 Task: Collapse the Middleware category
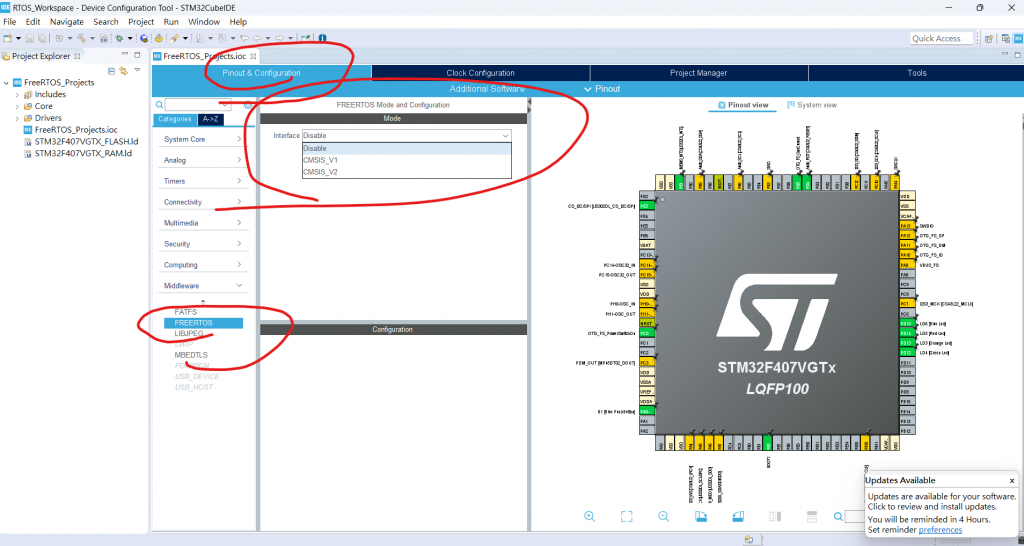pyautogui.click(x=239, y=285)
